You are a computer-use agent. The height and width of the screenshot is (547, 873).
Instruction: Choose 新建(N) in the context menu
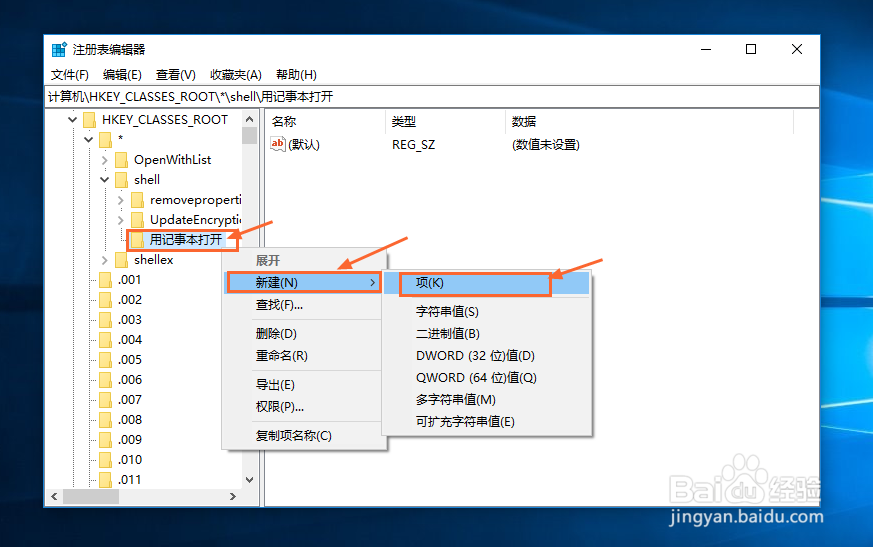[304, 283]
